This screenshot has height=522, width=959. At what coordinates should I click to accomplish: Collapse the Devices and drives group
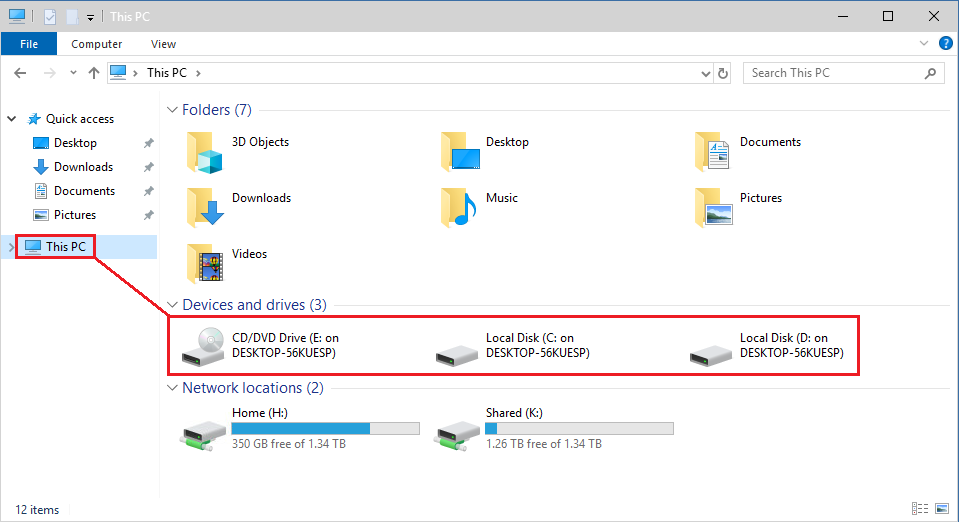click(x=172, y=305)
